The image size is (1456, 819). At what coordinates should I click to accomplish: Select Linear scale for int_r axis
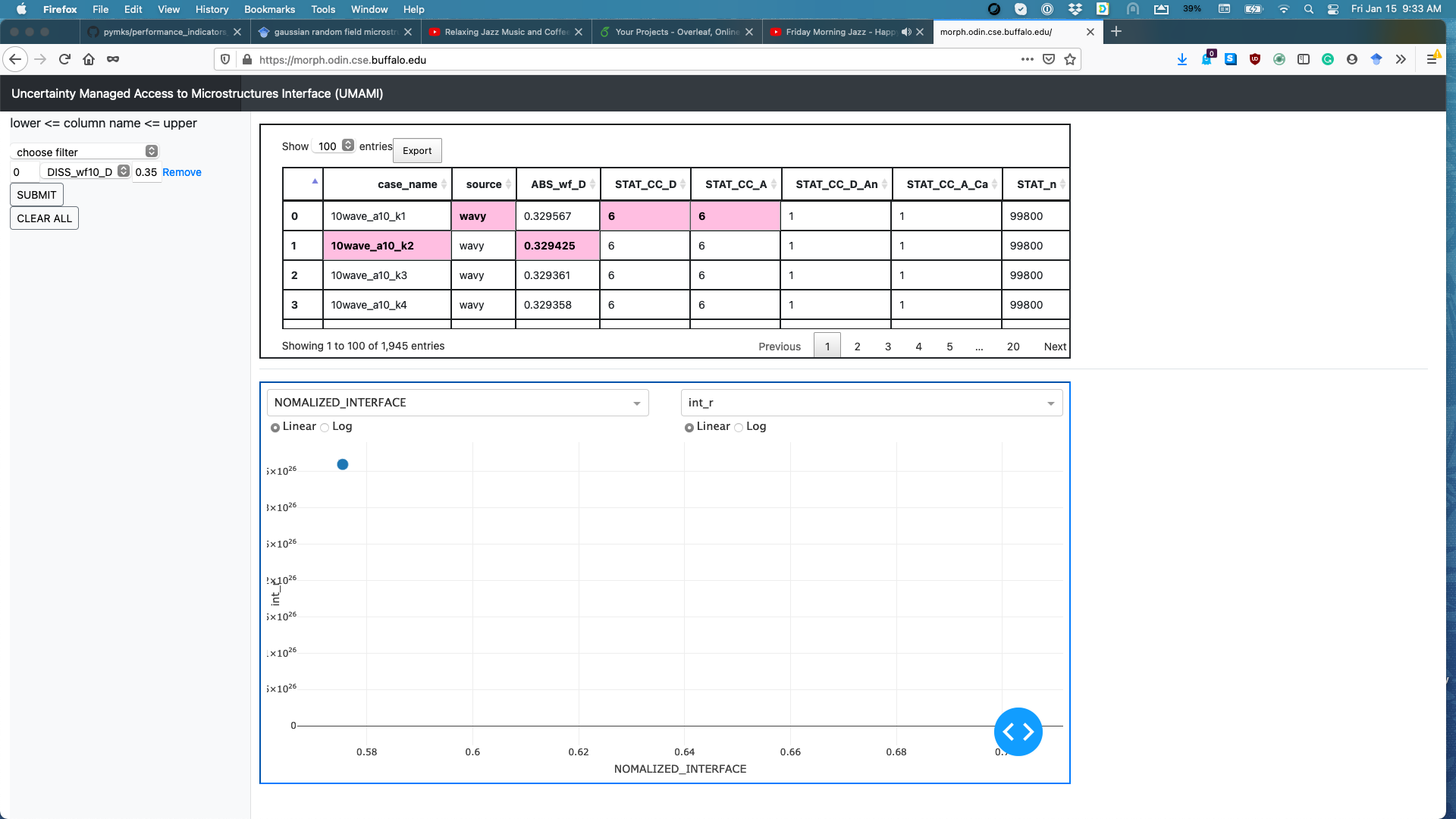pos(689,428)
